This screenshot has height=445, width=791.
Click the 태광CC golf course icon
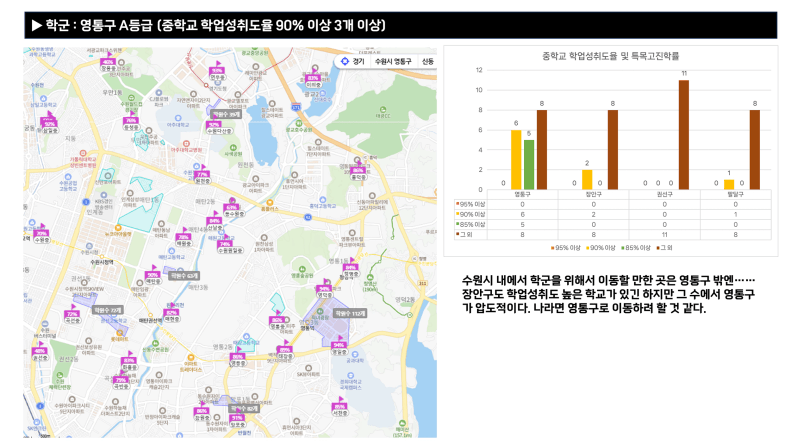383,109
